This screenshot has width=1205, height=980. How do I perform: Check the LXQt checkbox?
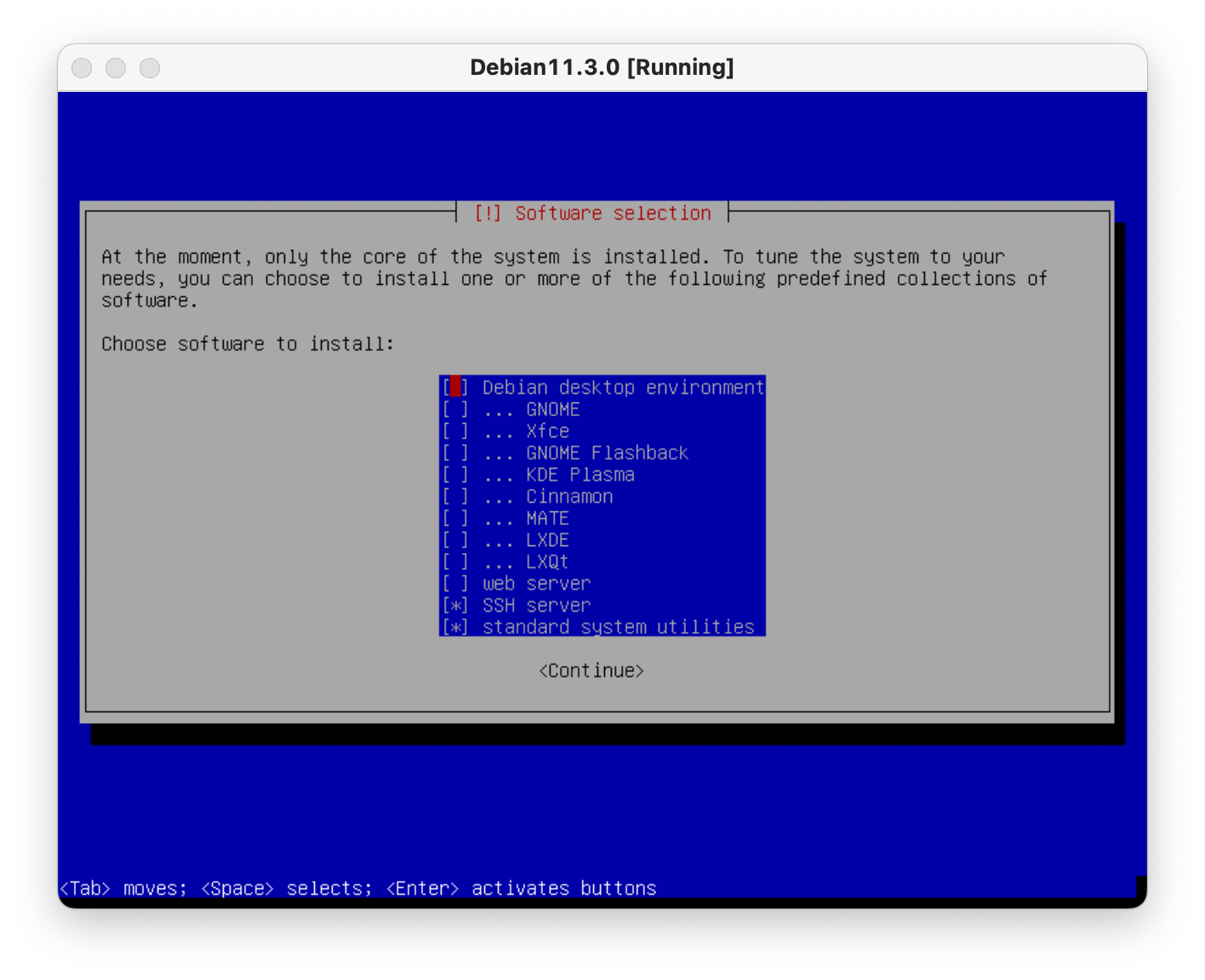click(455, 562)
